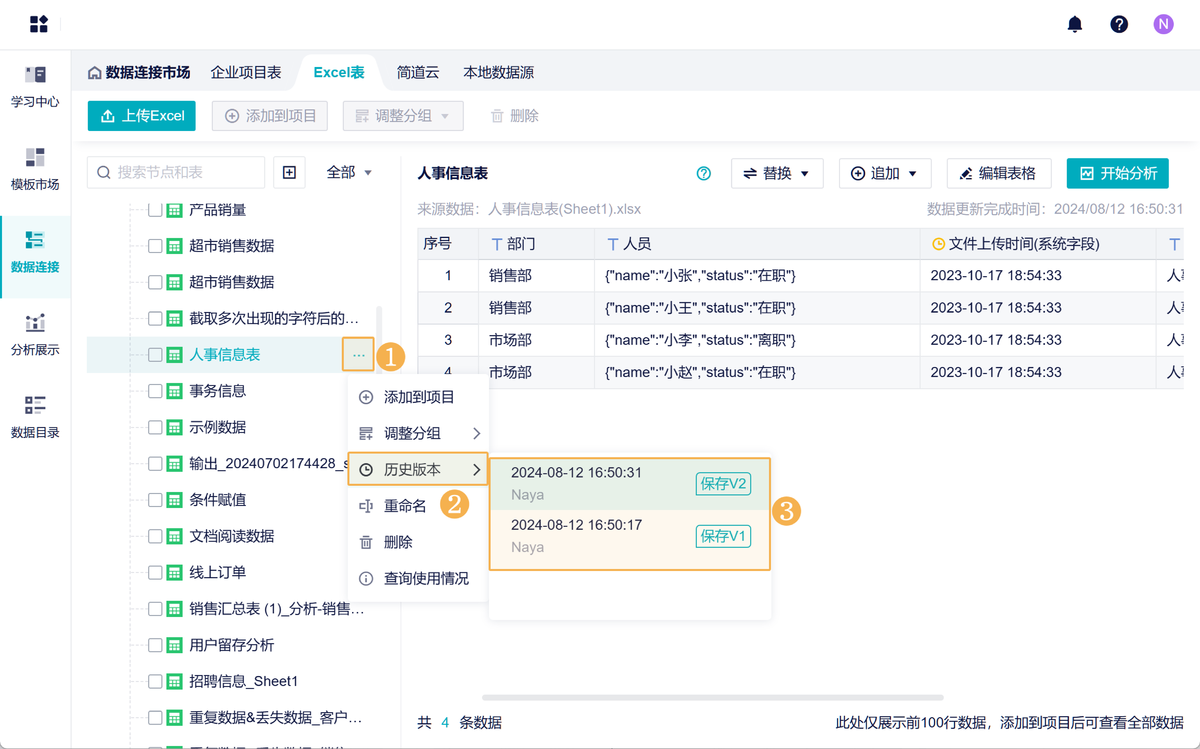Go to 分析展示 in sidebar
The width and height of the screenshot is (1200, 749).
tap(35, 335)
